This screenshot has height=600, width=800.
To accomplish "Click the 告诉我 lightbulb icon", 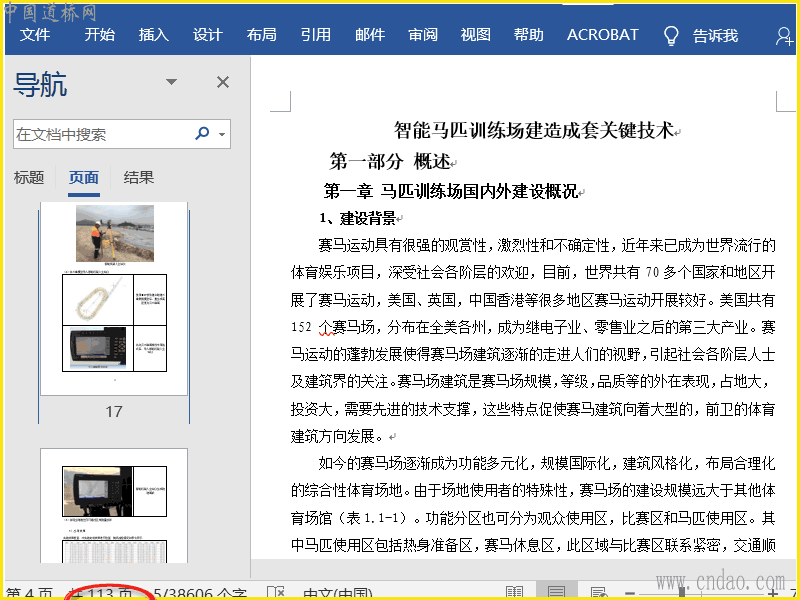I will [x=671, y=36].
